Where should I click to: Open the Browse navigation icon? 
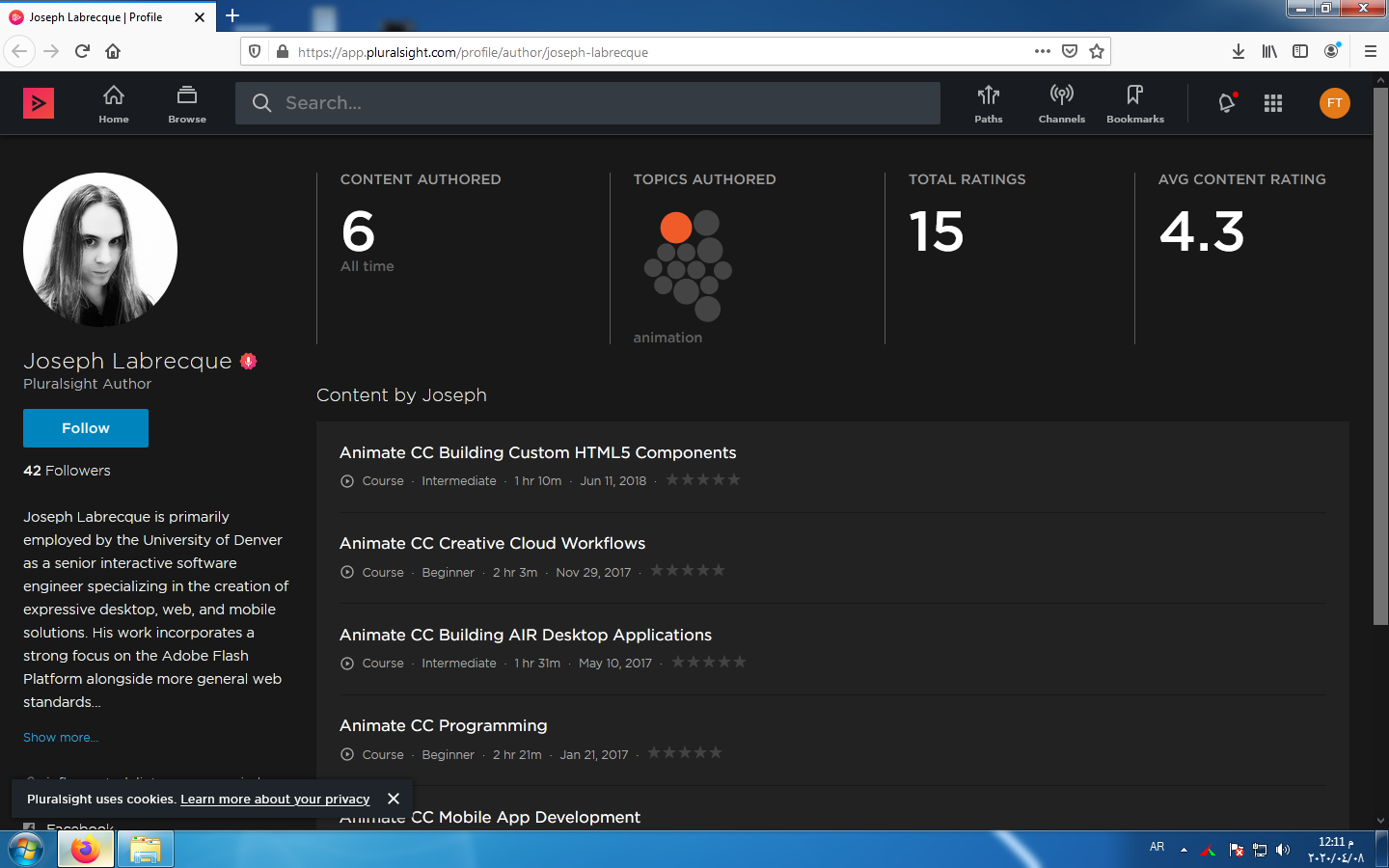click(187, 104)
